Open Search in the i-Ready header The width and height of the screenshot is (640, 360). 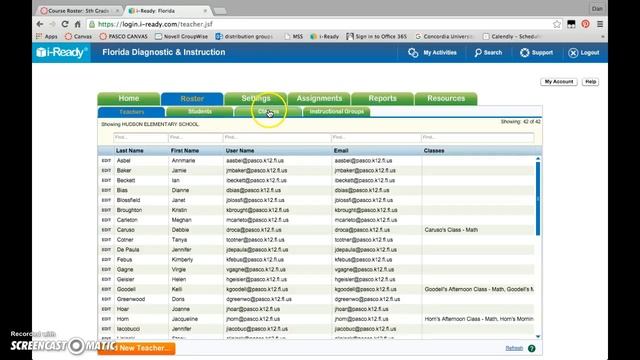pos(488,53)
